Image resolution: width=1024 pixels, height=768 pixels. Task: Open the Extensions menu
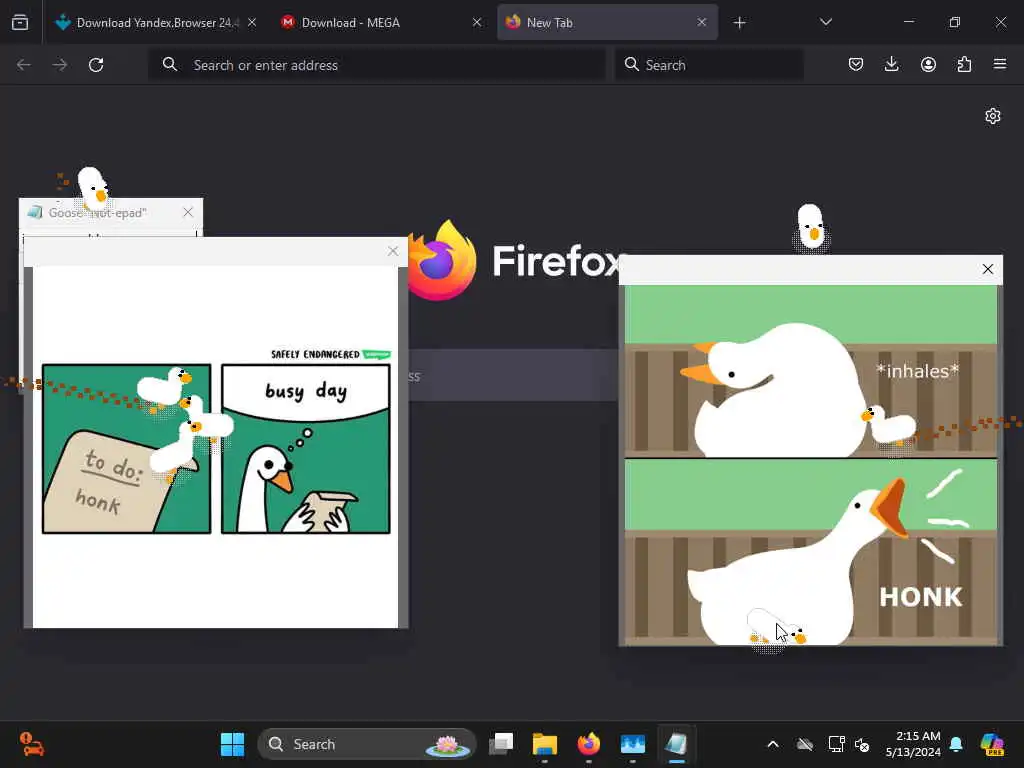pos(964,65)
